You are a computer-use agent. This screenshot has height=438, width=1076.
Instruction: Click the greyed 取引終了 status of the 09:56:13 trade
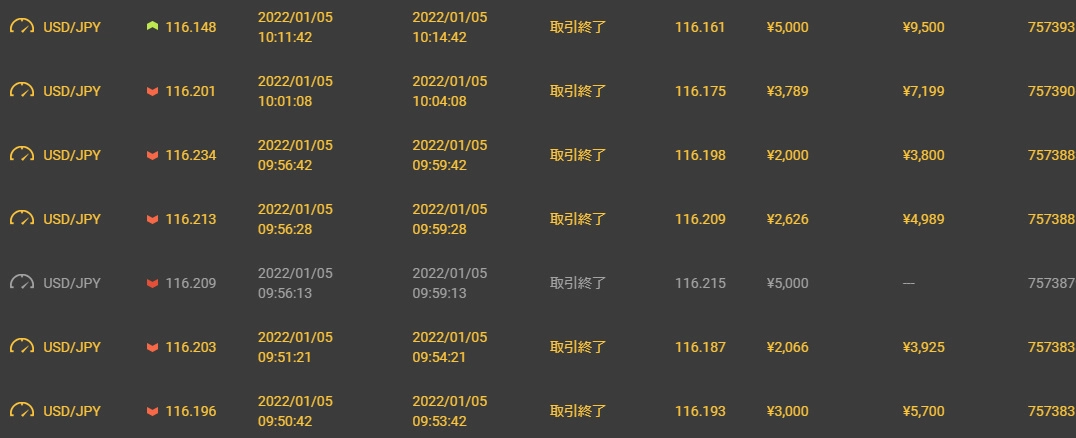click(x=578, y=283)
